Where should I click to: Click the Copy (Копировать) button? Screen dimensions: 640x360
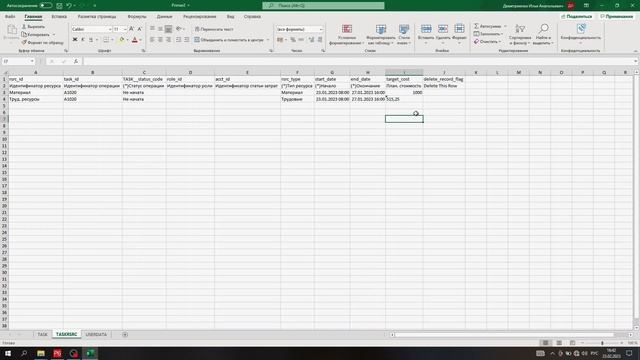coord(36,34)
